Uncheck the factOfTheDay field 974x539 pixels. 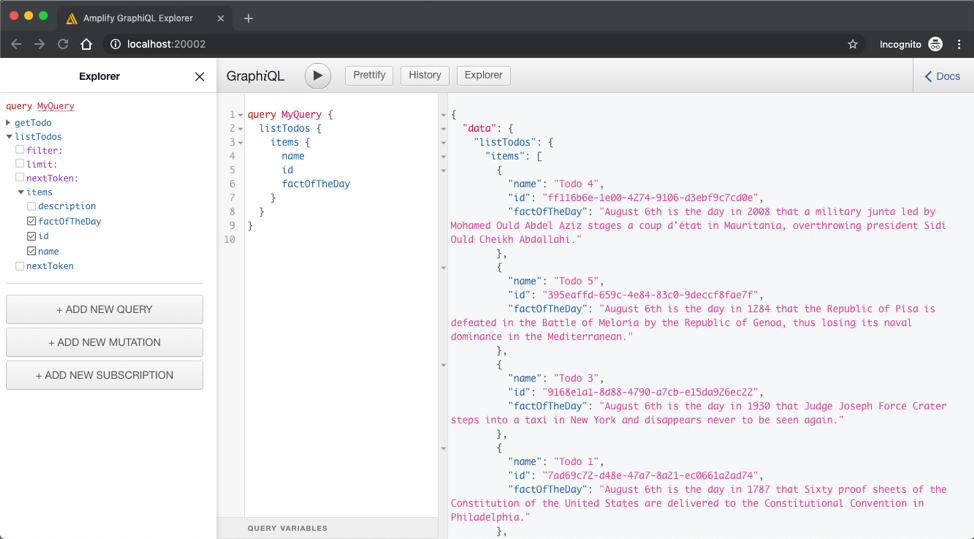click(x=32, y=221)
